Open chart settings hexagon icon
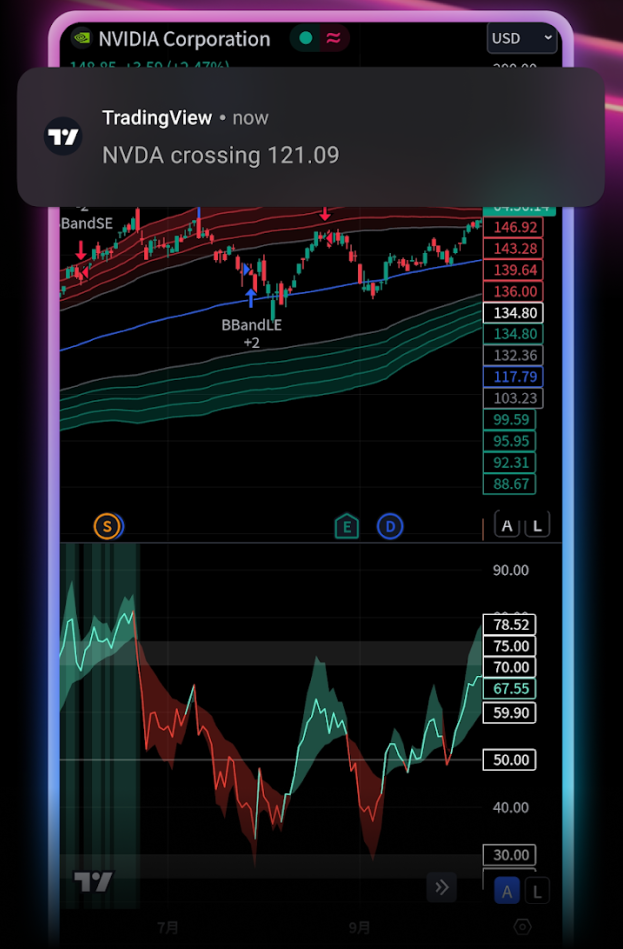This screenshot has width=623, height=949. (x=521, y=926)
